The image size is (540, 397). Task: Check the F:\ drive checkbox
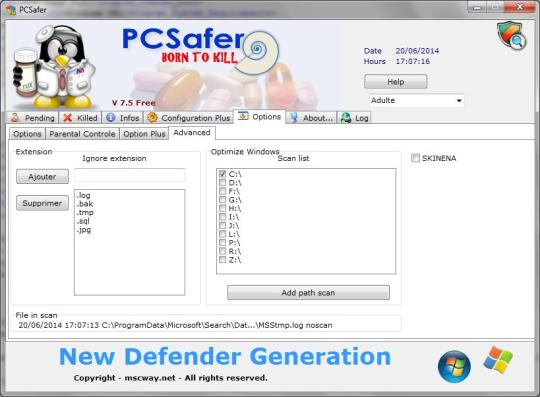222,191
